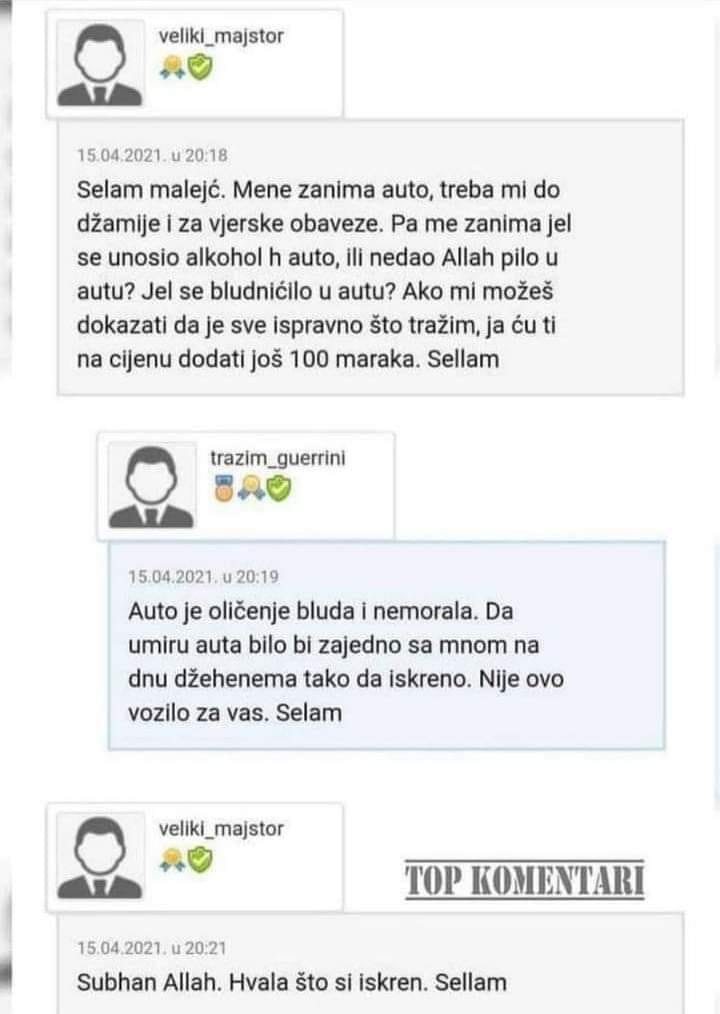
Task: Click the TOP KOMENTARI watermark logo
Action: click(x=525, y=882)
